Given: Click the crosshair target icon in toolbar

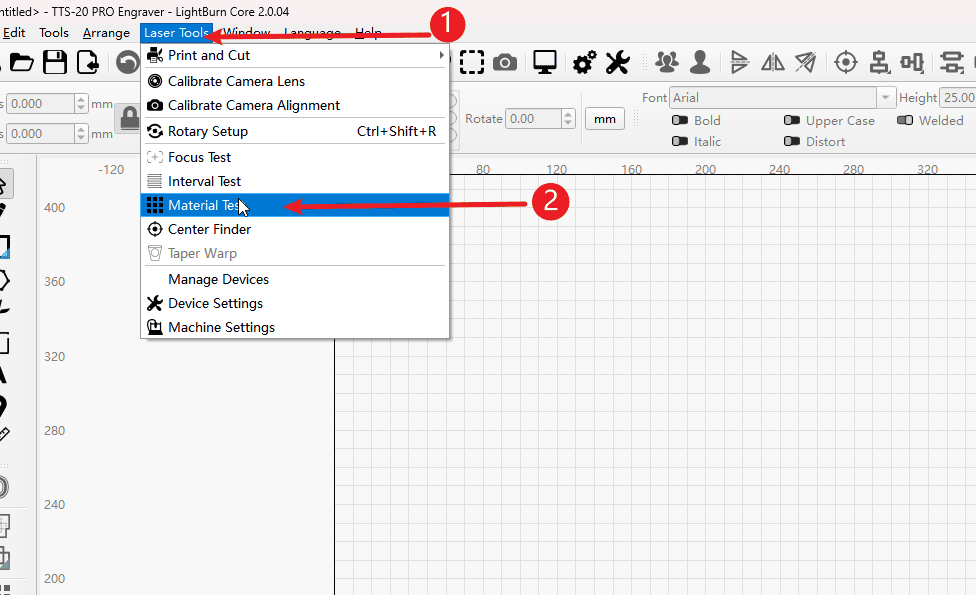Looking at the screenshot, I should [846, 63].
